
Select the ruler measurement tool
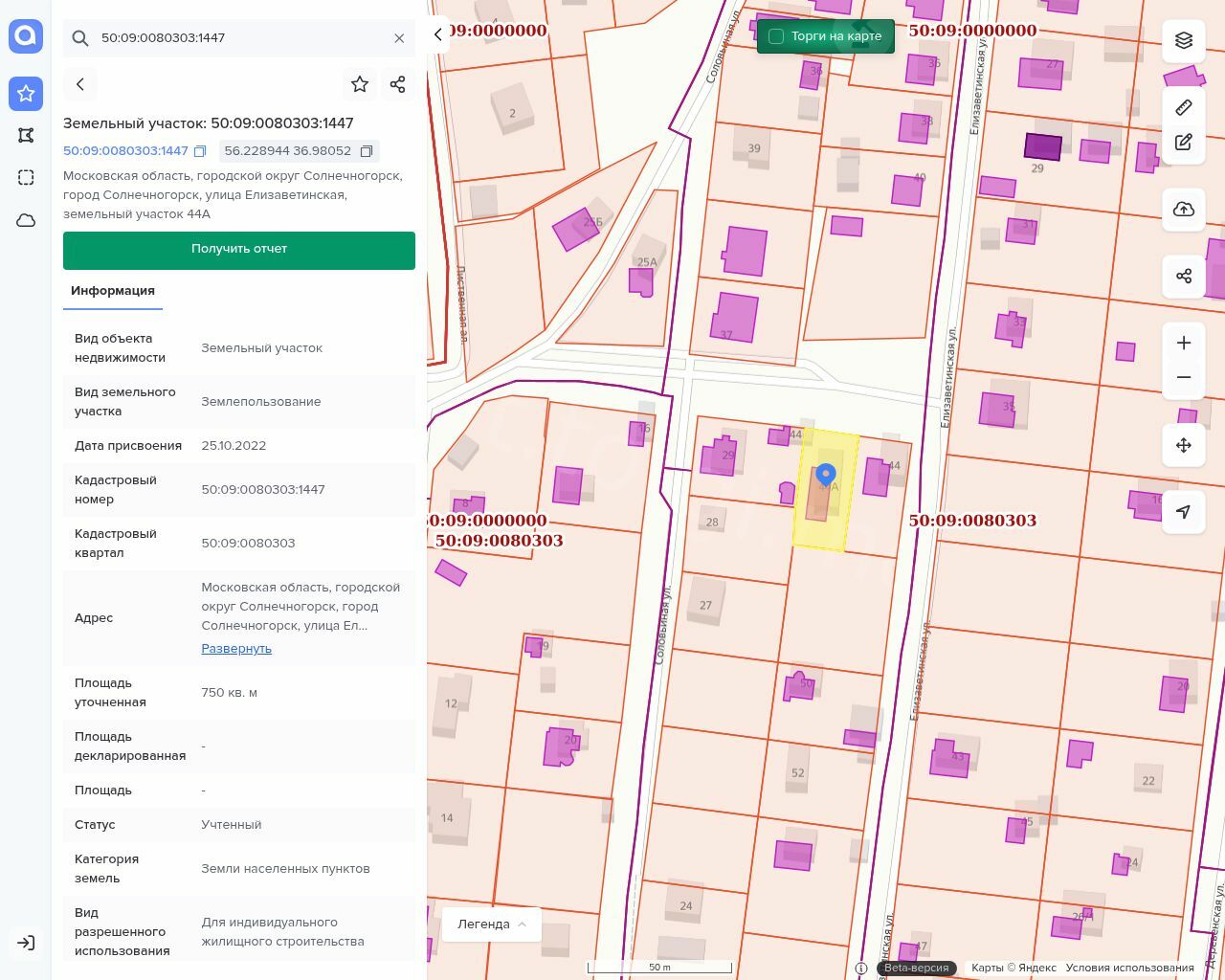(1184, 107)
